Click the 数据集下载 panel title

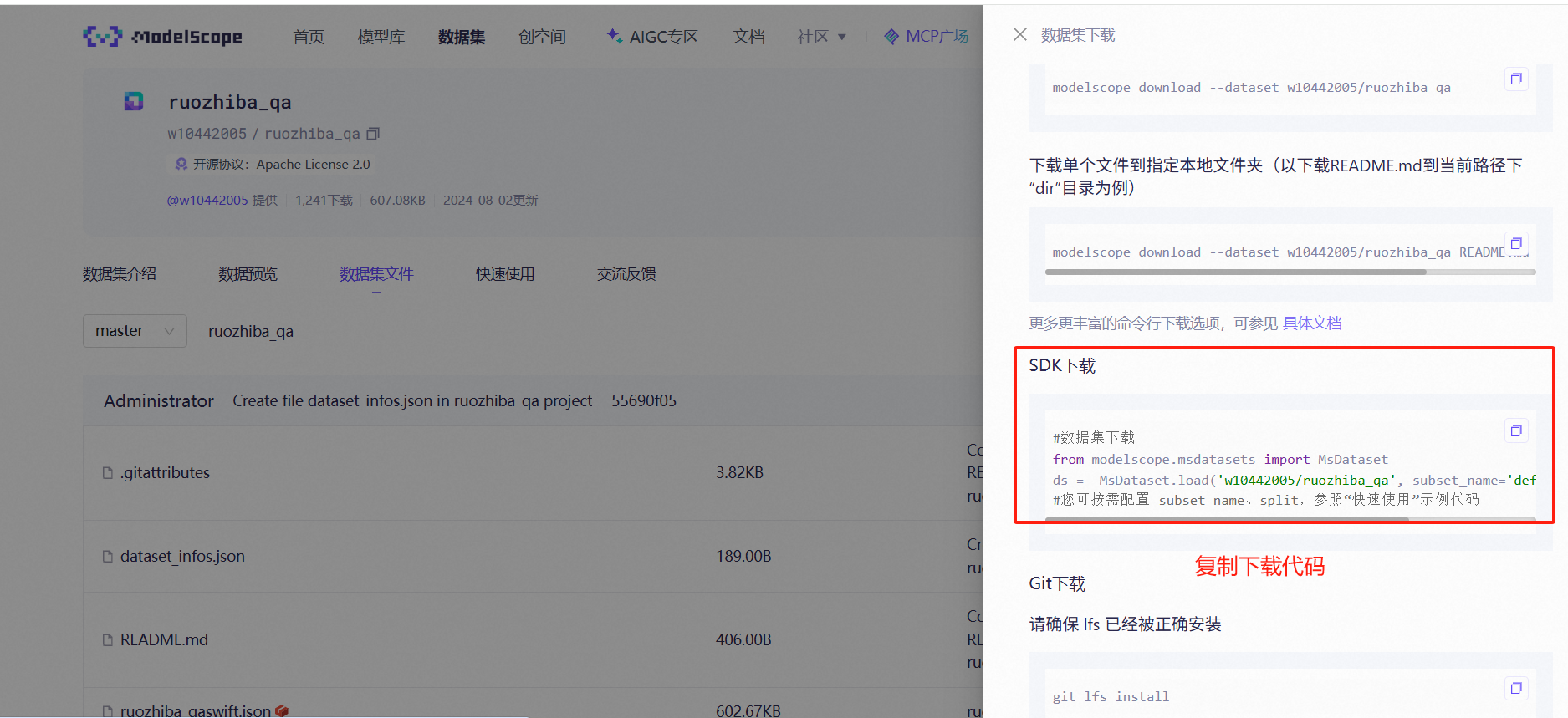click(1078, 35)
